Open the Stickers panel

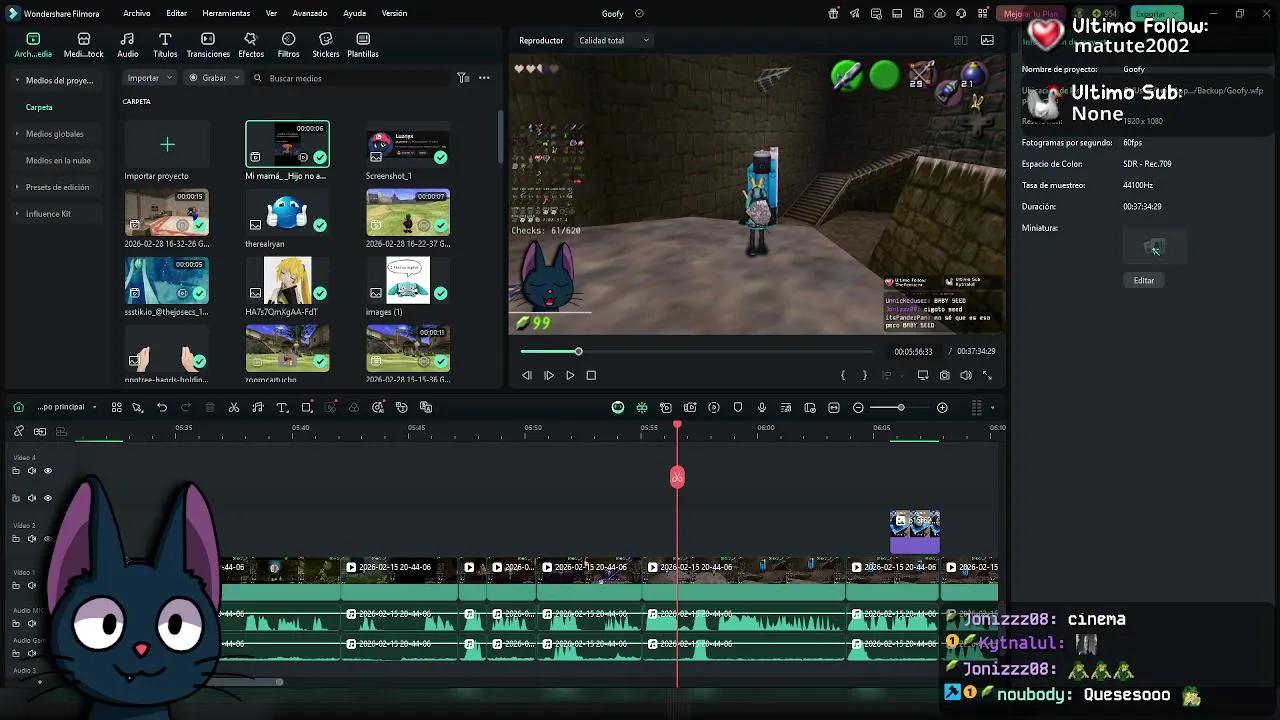(325, 45)
